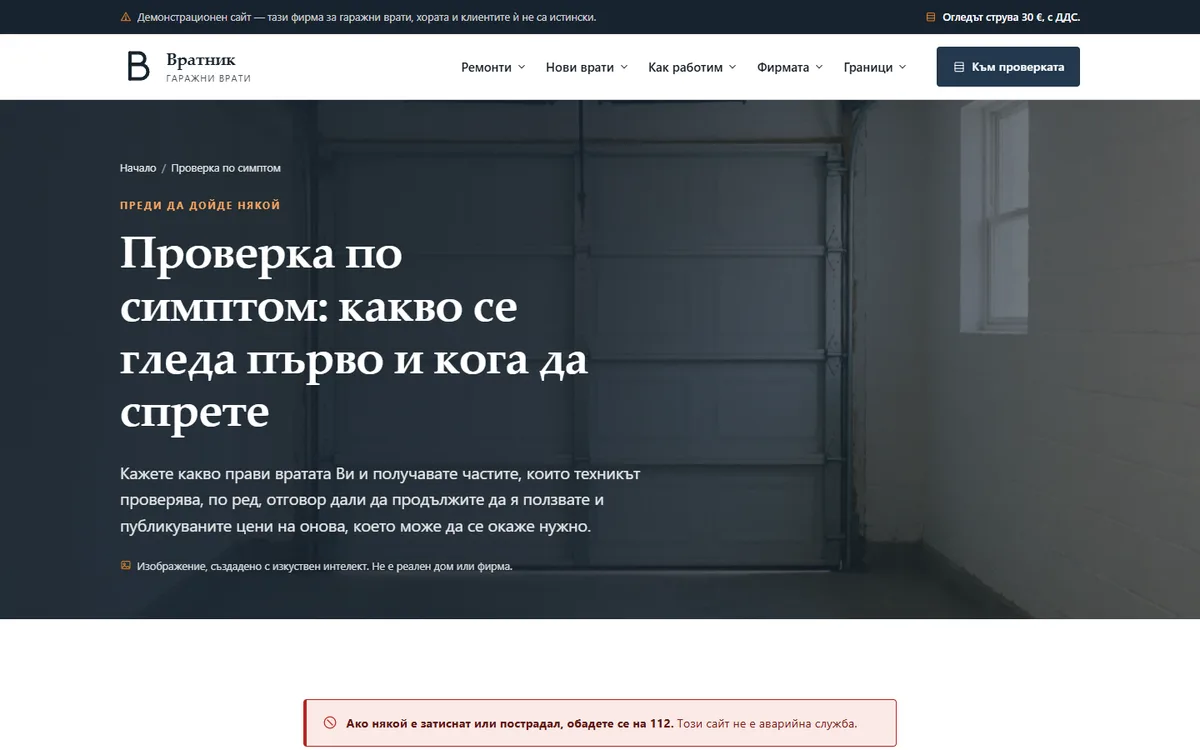Screen dimensions: 1200x750
Task: Expand the Нови врати menu
Action: click(587, 67)
